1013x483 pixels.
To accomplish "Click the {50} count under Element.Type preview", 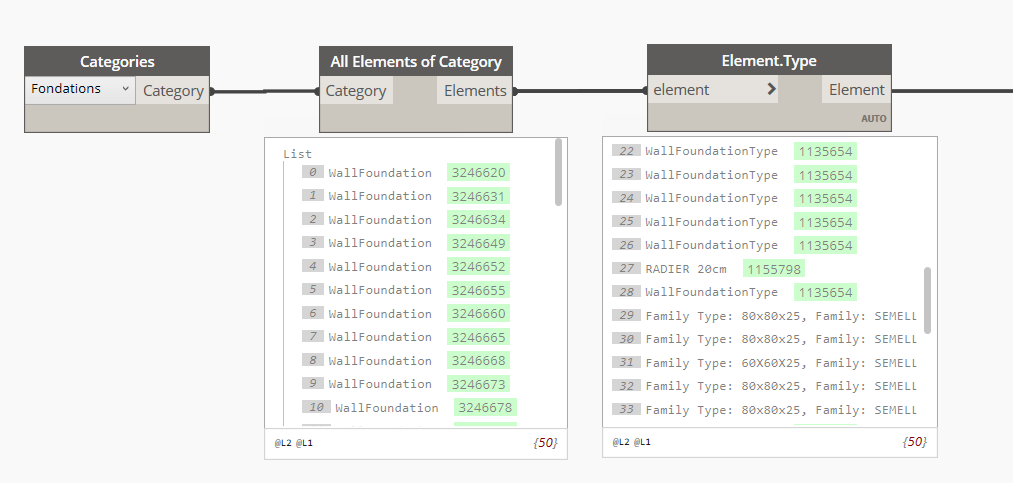I will click(914, 441).
